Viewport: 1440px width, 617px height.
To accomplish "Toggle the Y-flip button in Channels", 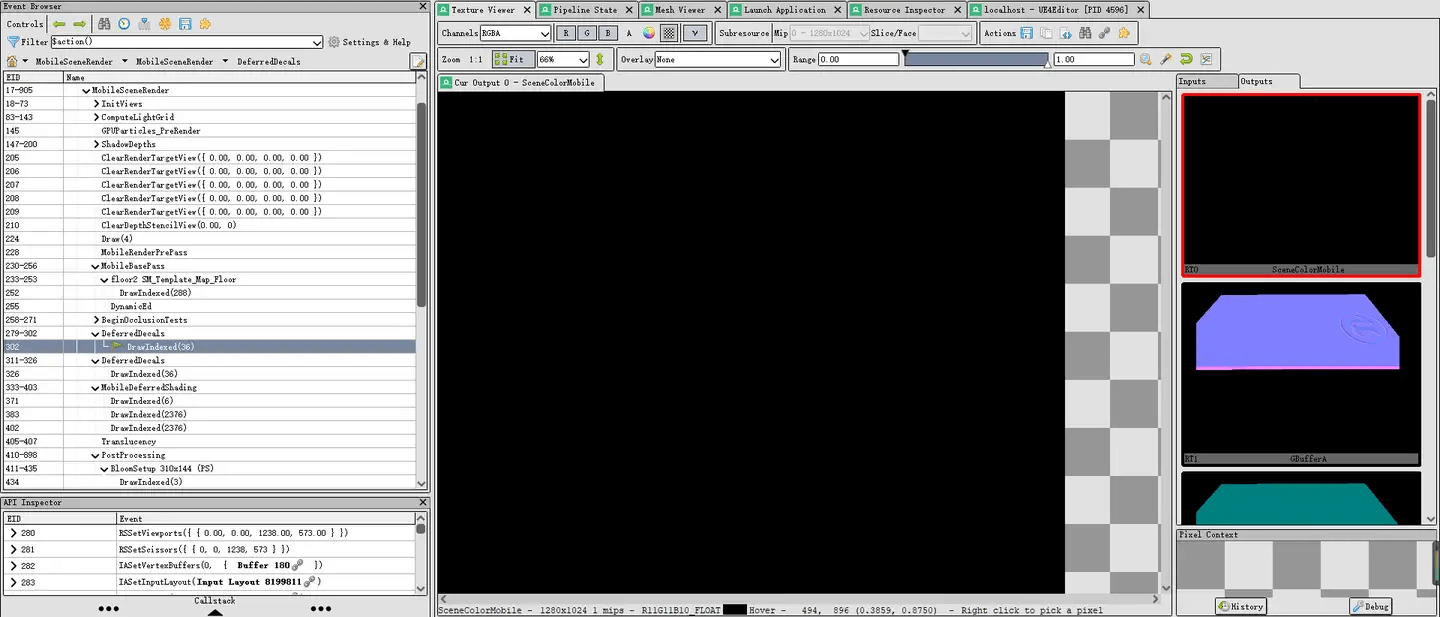I will tap(696, 33).
